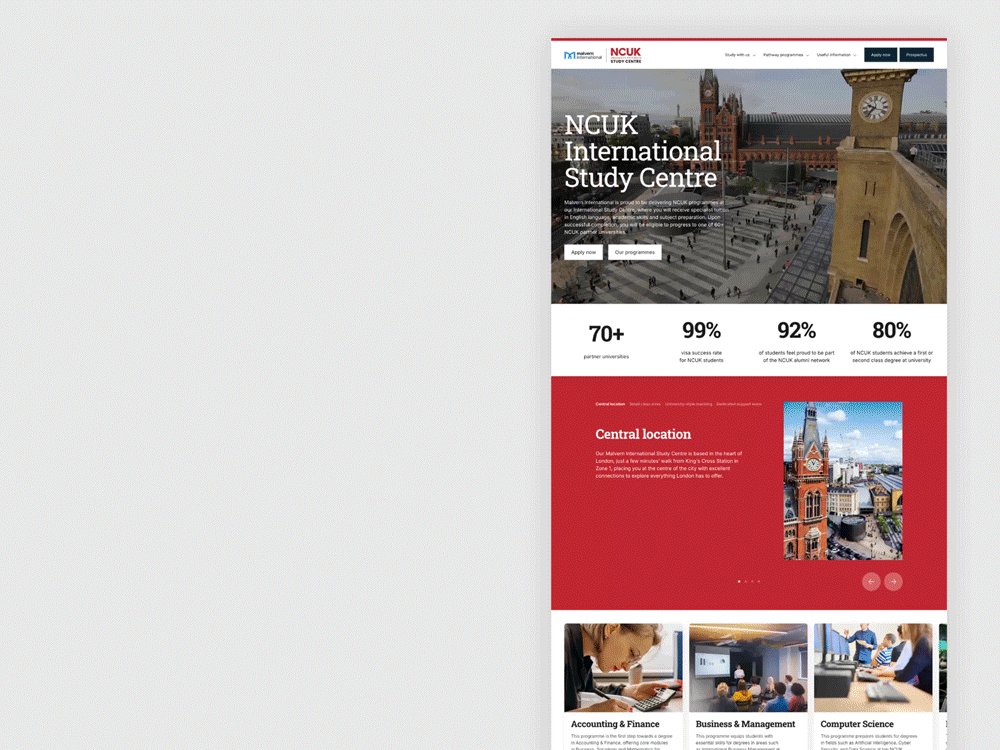
Task: Open the Computer Science card image
Action: [873, 668]
